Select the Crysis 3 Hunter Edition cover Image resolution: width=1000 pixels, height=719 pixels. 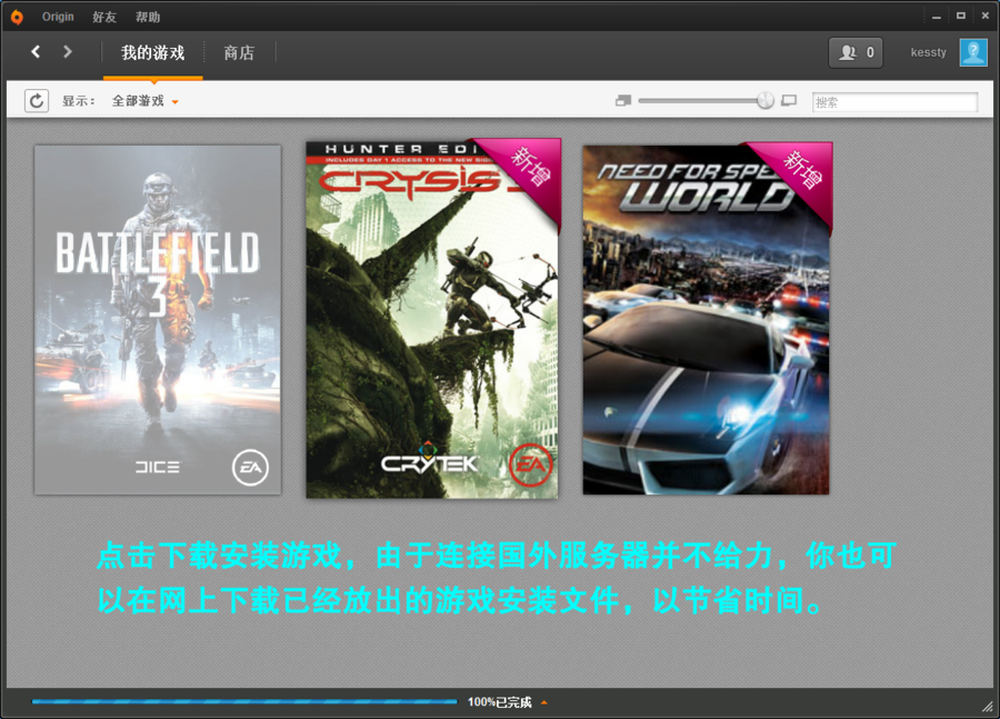[x=432, y=319]
